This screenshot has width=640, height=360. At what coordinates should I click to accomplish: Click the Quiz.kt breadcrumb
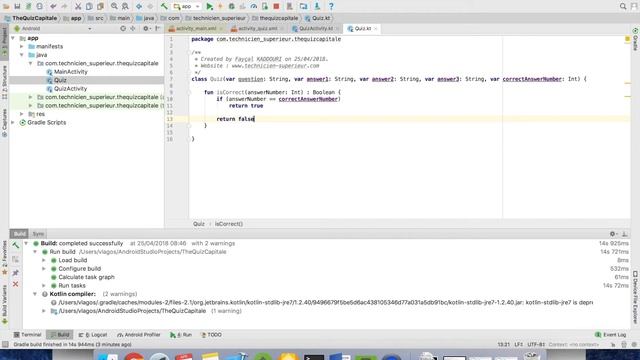(317, 18)
